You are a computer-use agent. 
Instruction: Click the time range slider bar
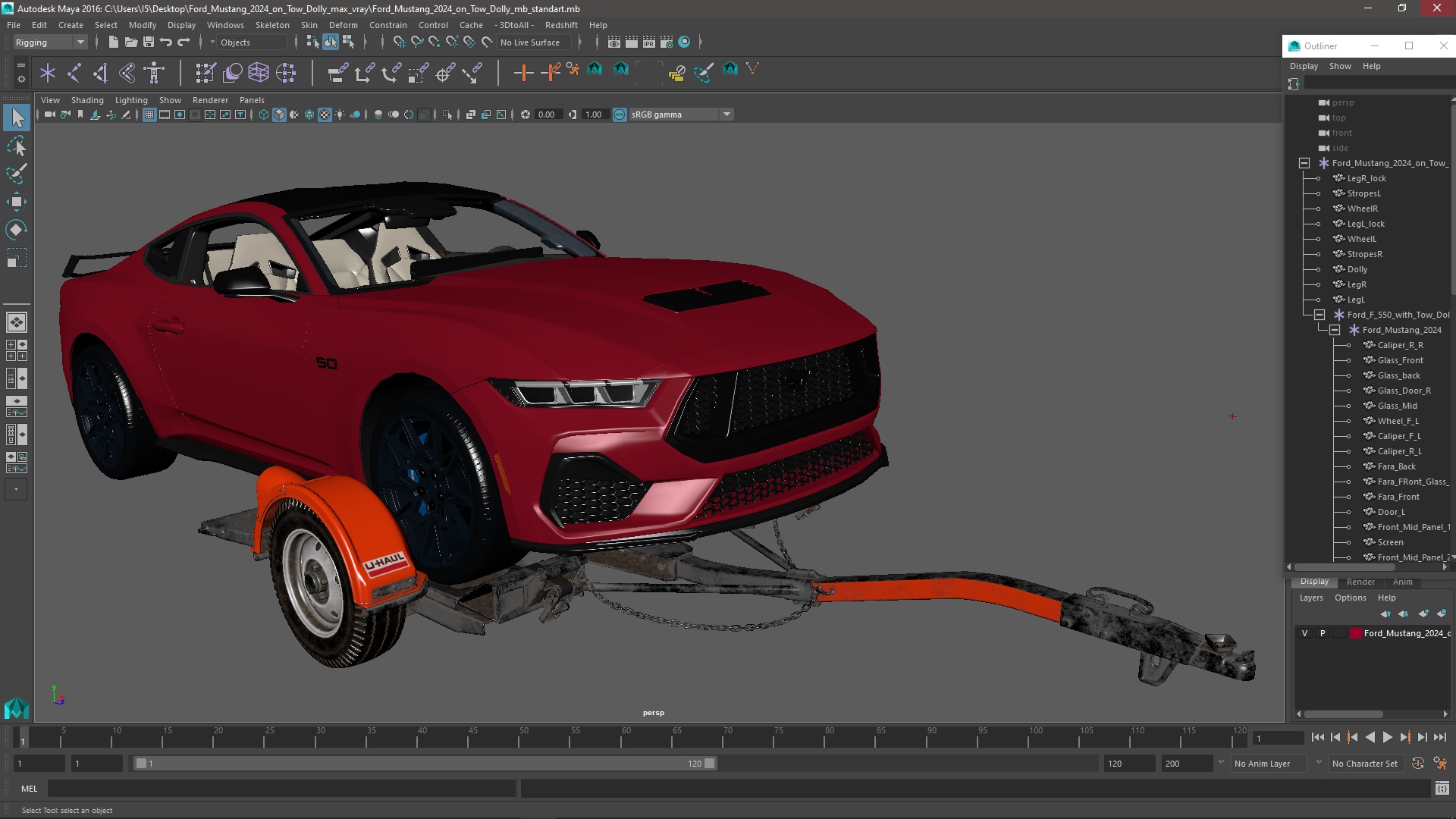(425, 764)
